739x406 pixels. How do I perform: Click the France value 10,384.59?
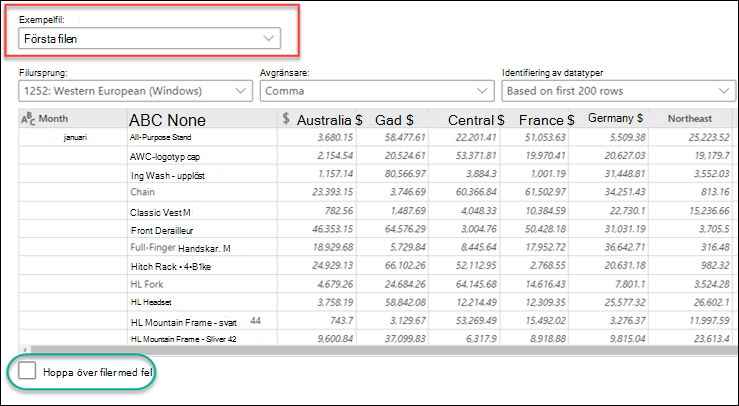(x=545, y=211)
